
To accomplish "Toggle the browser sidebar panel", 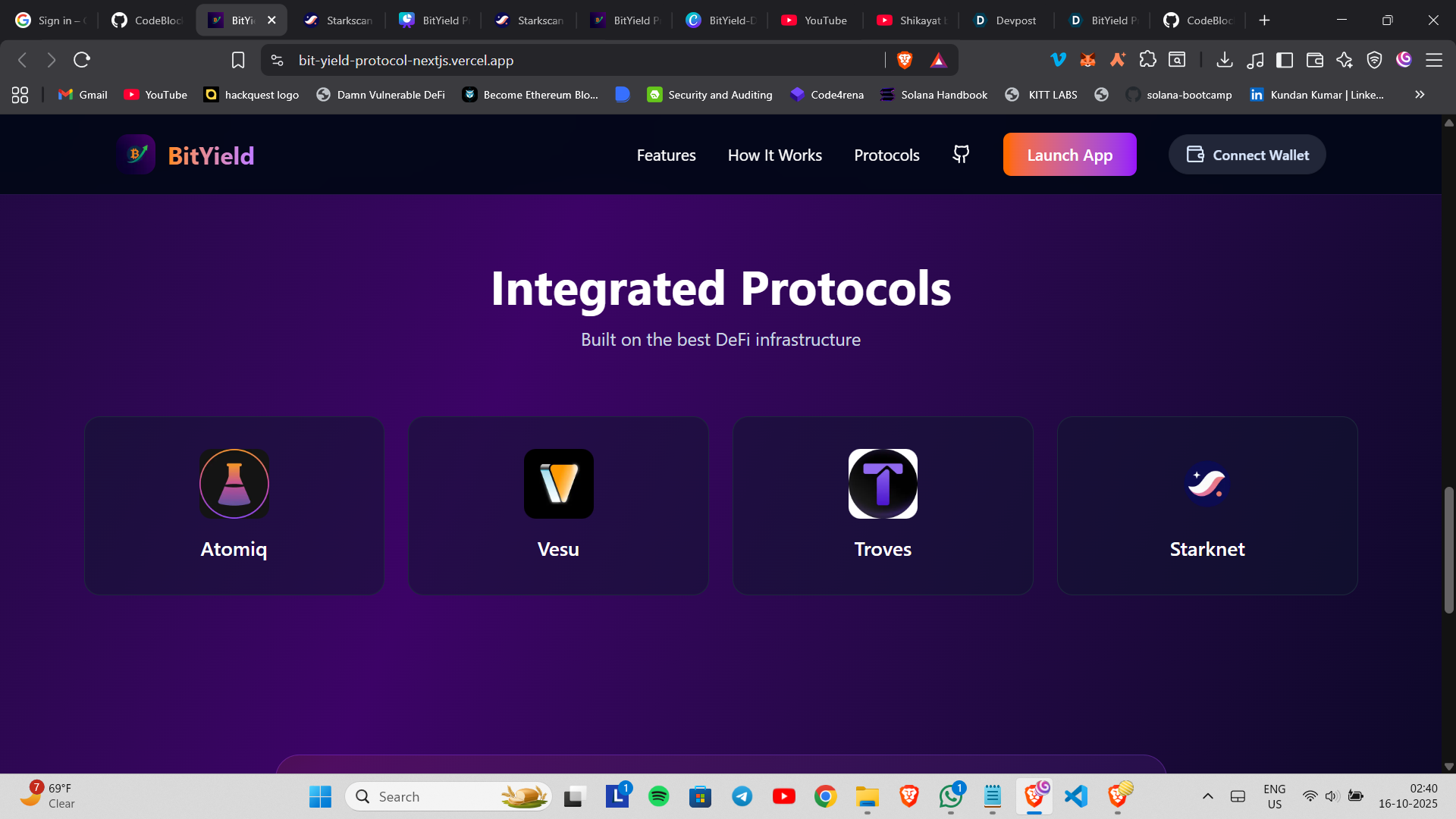I will (x=1285, y=60).
